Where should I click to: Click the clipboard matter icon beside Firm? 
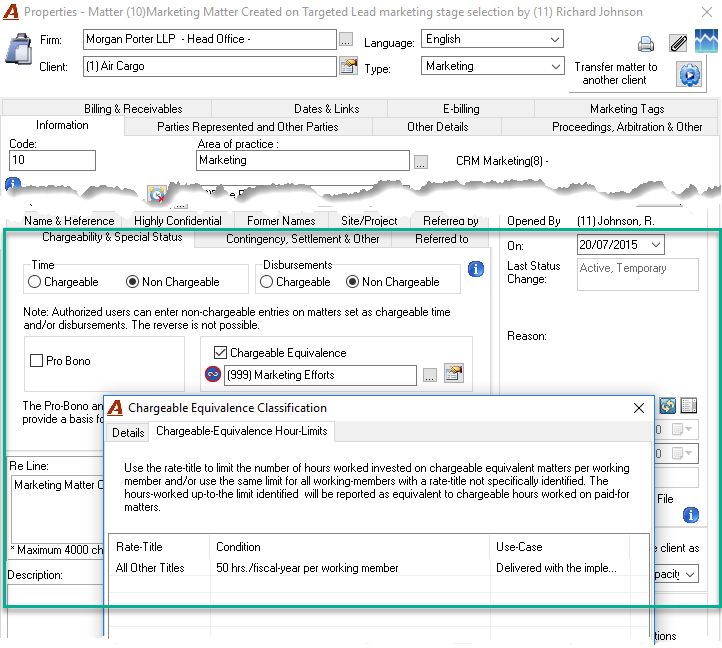pos(18,48)
